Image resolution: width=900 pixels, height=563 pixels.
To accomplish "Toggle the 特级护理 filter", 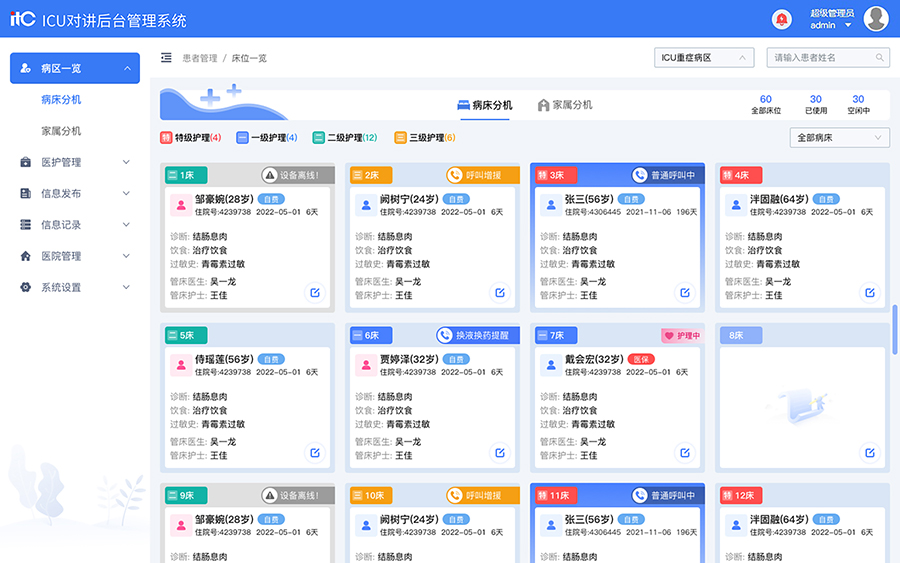I will coord(191,138).
